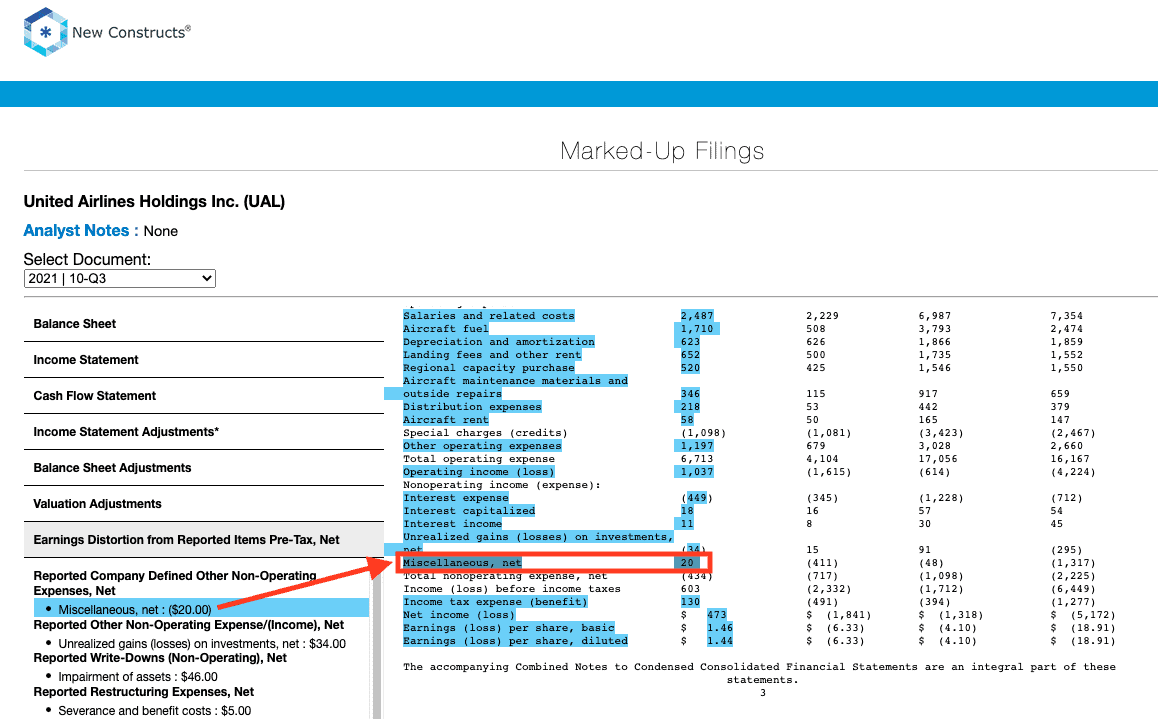Viewport: 1158px width, 719px height.
Task: Click United Airlines Holdings Inc. (UAL) title
Action: [154, 202]
